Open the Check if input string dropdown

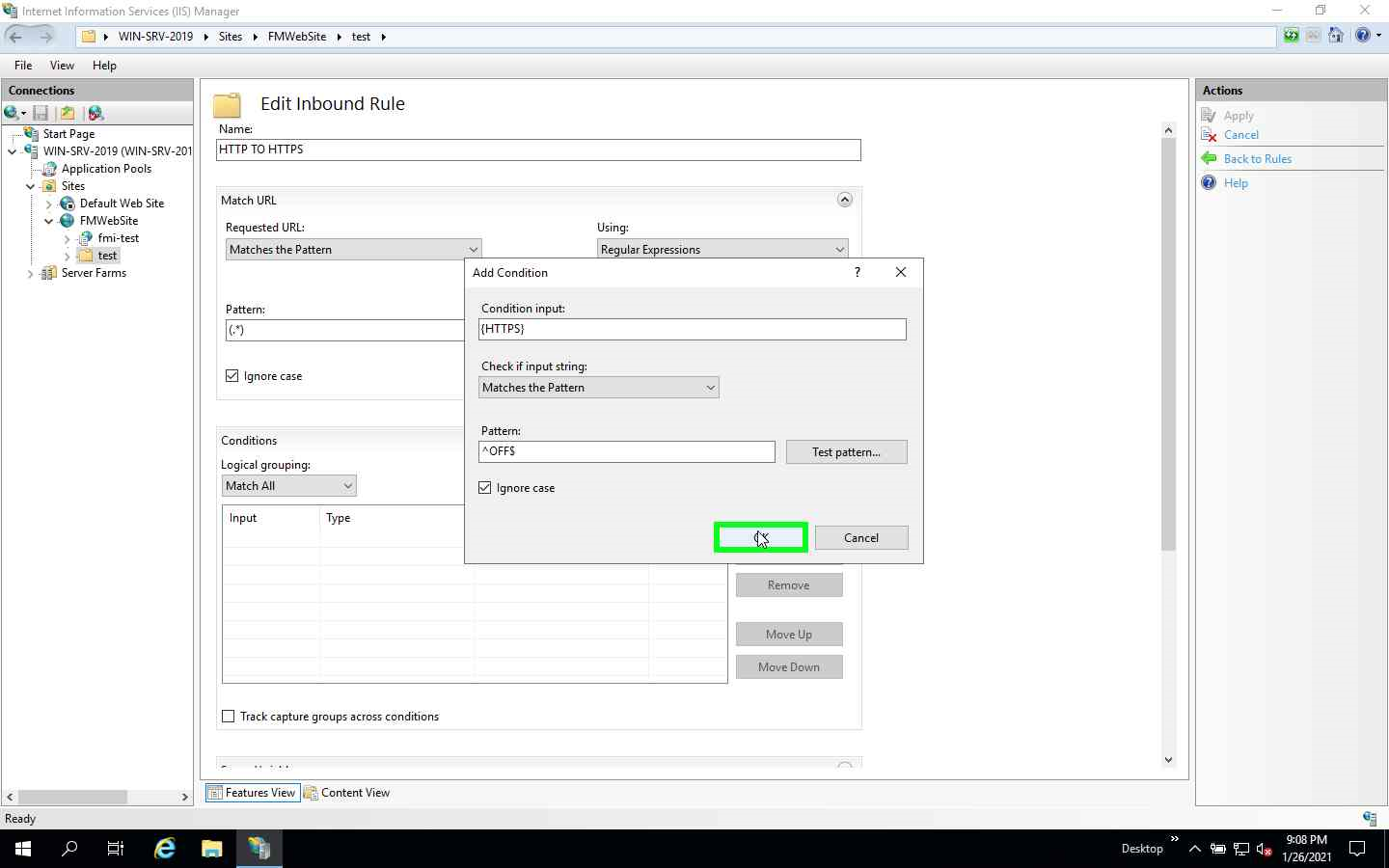point(598,388)
